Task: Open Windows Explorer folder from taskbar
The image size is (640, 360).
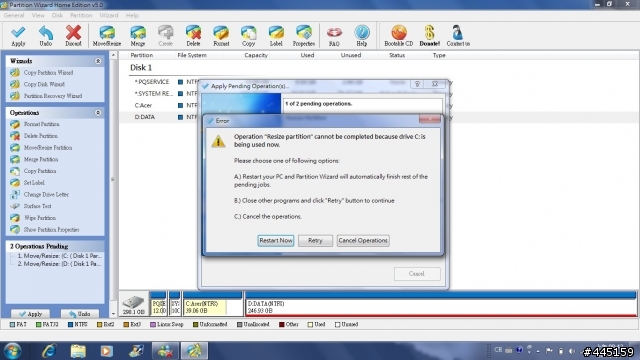Action: pyautogui.click(x=78, y=351)
